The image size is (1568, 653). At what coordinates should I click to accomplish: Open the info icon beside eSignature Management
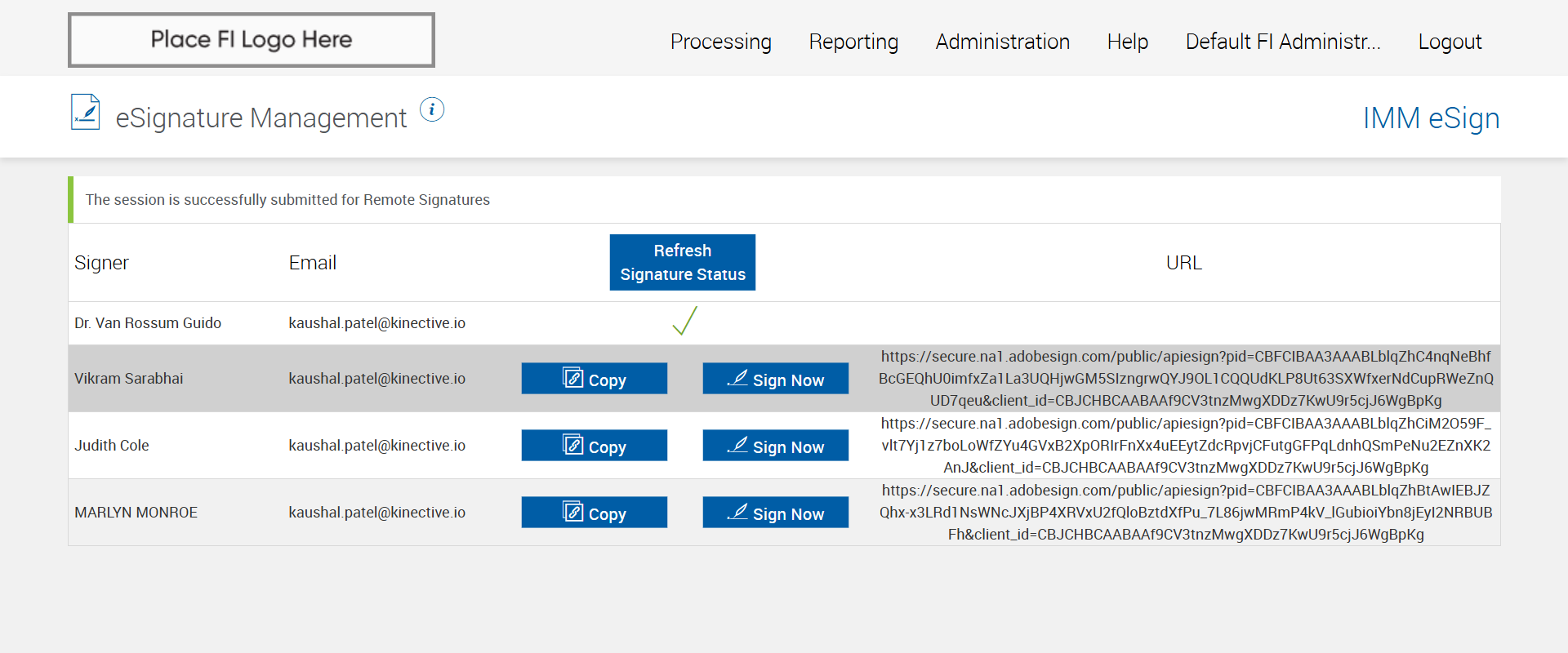click(432, 109)
